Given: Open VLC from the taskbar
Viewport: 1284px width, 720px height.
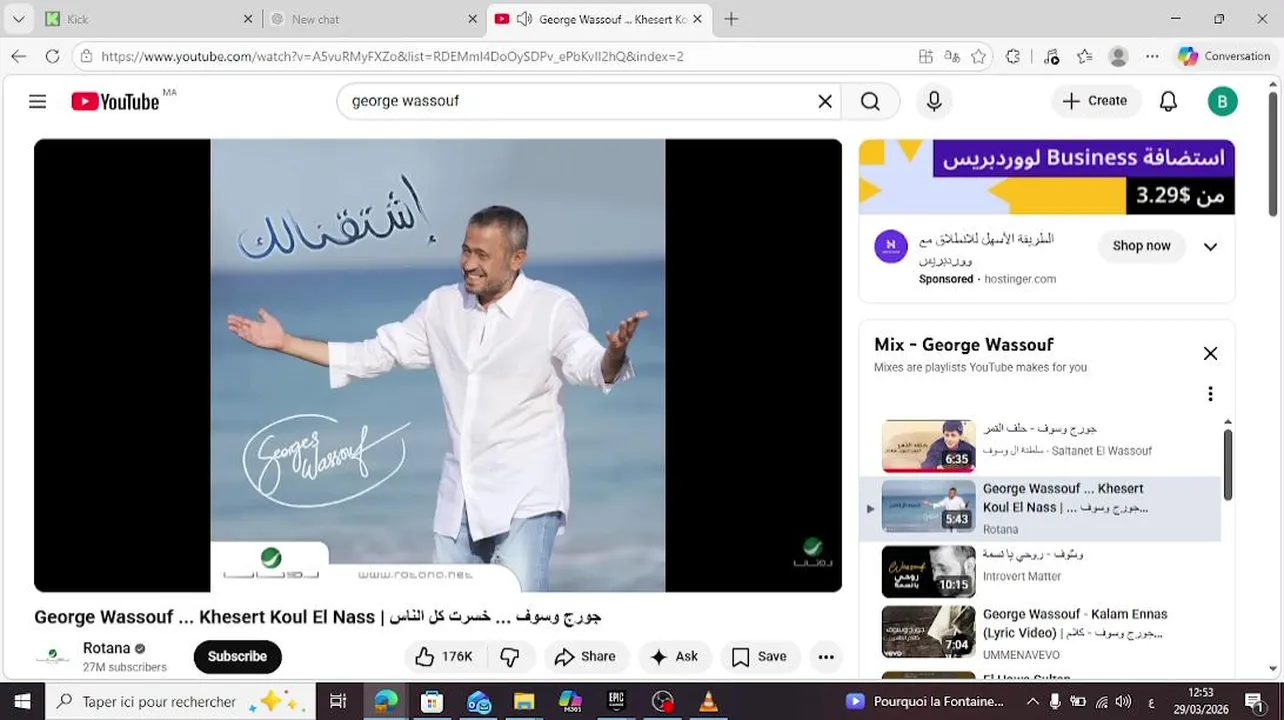Looking at the screenshot, I should click(x=708, y=701).
